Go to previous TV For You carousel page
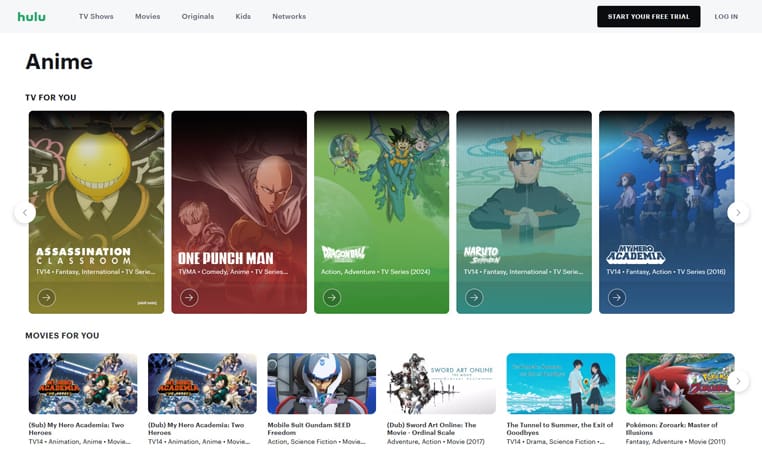 click(25, 212)
